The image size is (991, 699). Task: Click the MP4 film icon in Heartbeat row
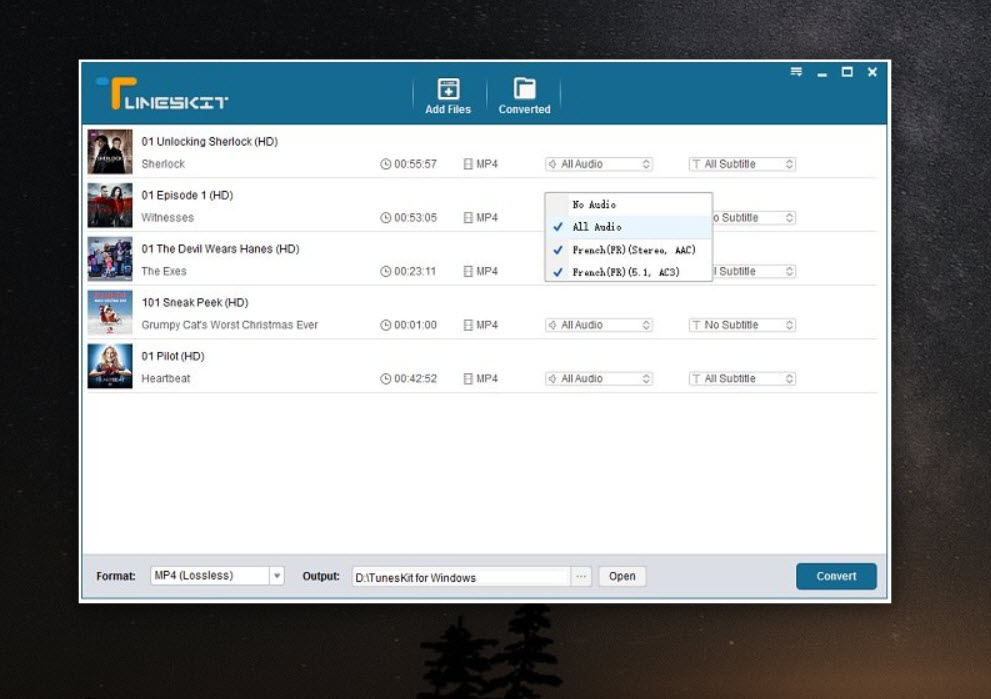(x=468, y=379)
